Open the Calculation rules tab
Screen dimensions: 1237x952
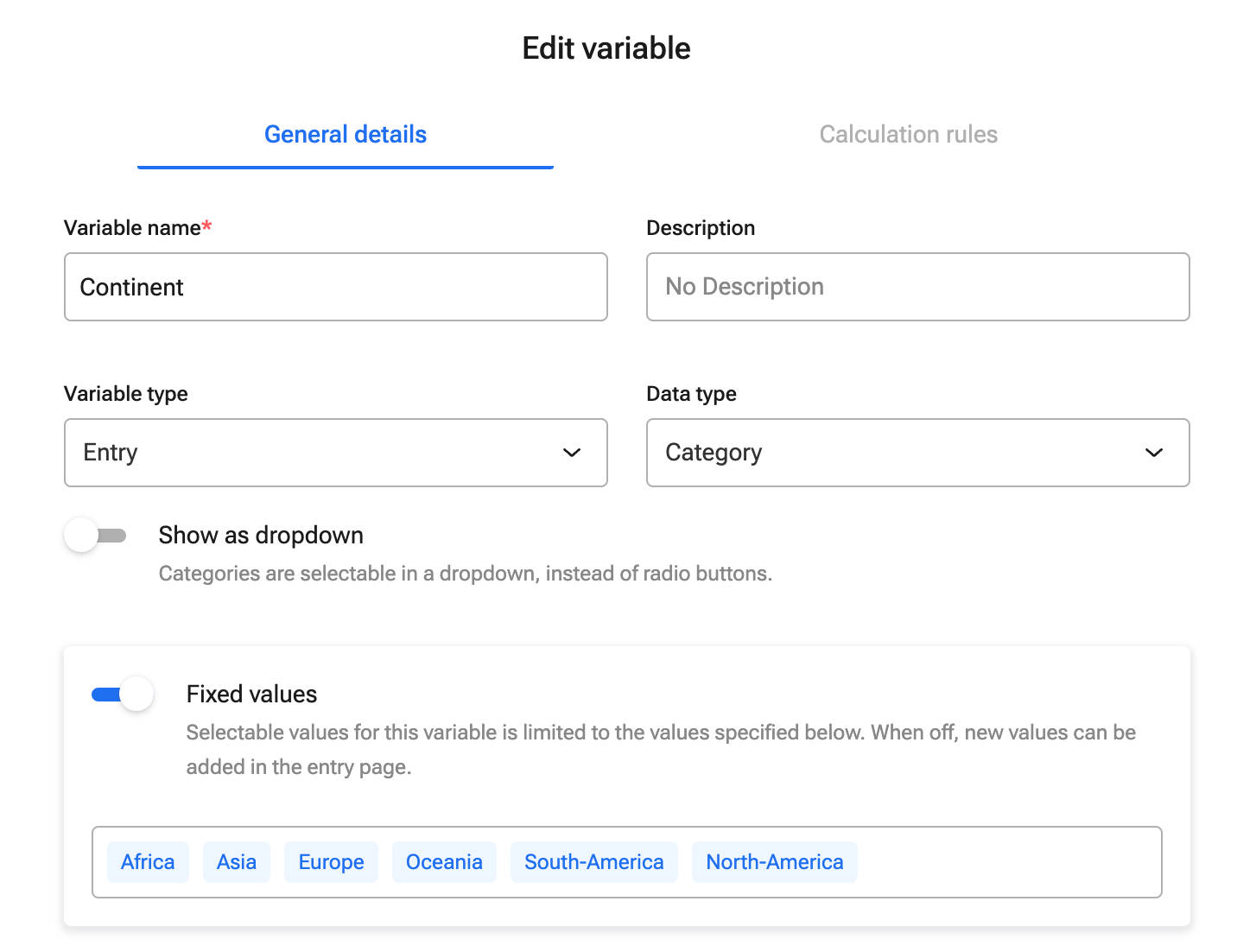908,135
